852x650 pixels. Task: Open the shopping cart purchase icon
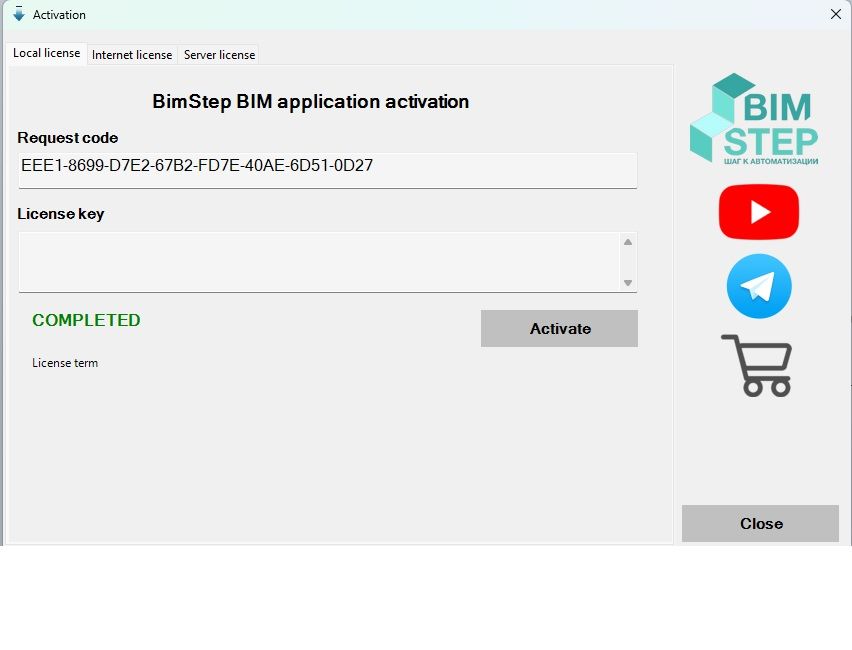coord(756,365)
